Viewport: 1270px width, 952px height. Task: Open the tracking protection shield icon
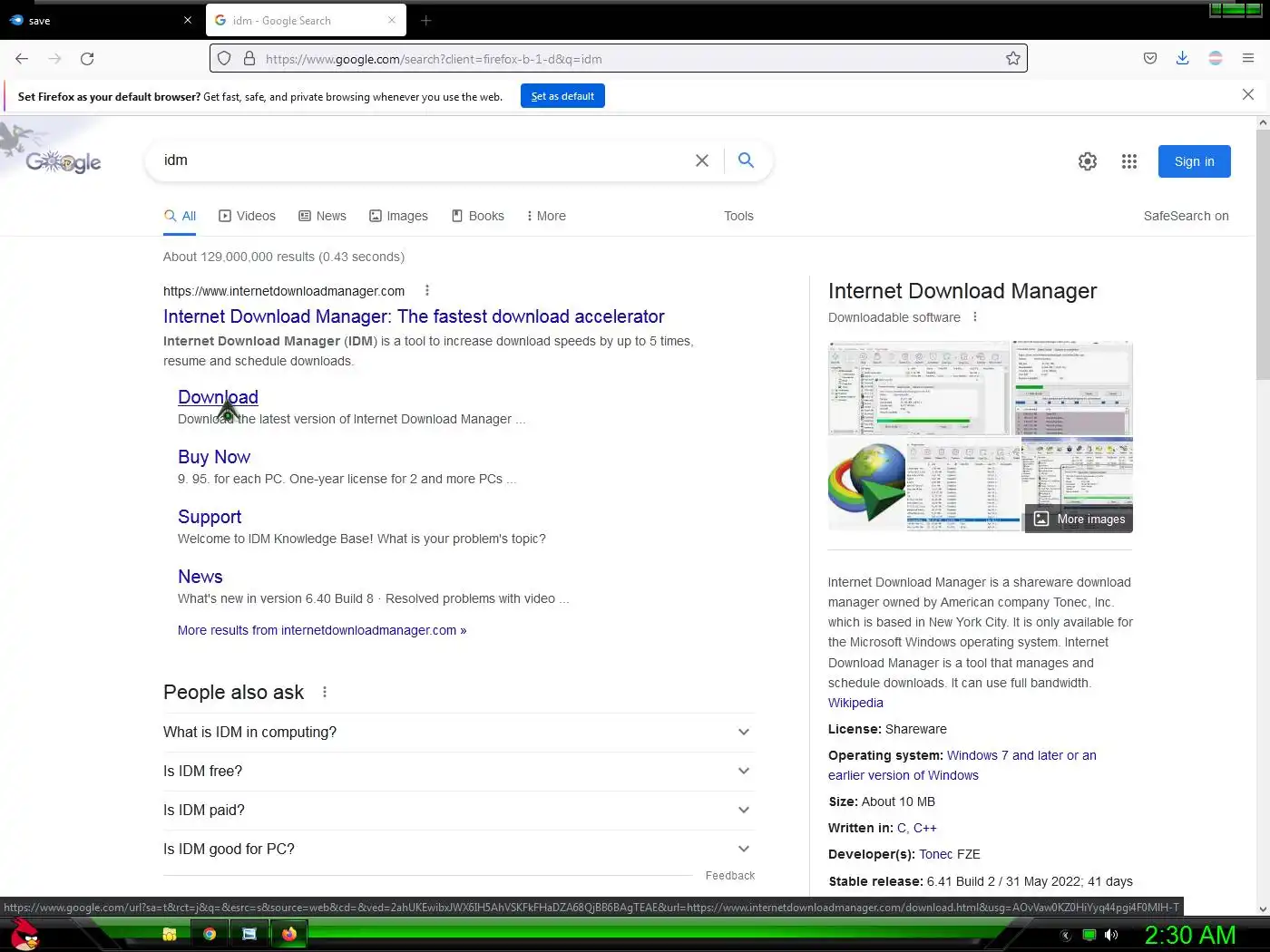(224, 59)
